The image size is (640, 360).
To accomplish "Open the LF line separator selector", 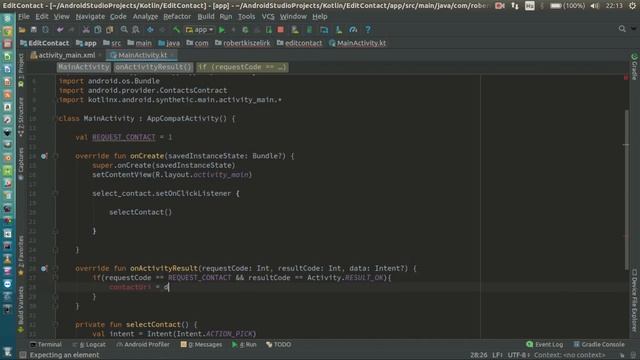I will [x=498, y=355].
